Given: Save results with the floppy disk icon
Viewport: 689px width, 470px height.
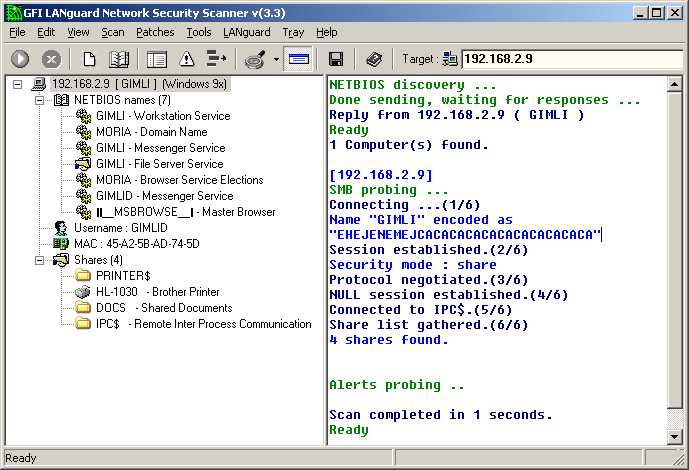Looking at the screenshot, I should [x=336, y=59].
